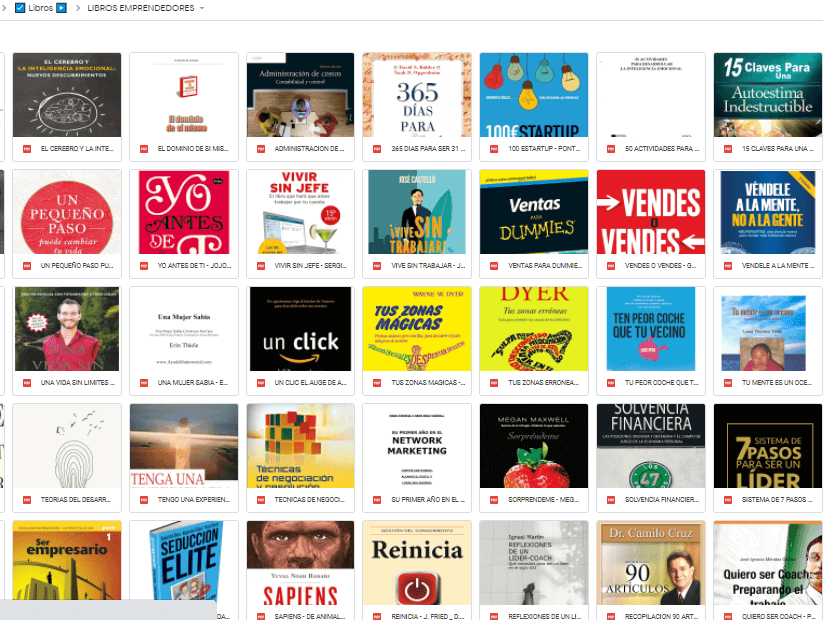
Task: Click PDF icon next to SAPIENS file name
Action: (261, 616)
